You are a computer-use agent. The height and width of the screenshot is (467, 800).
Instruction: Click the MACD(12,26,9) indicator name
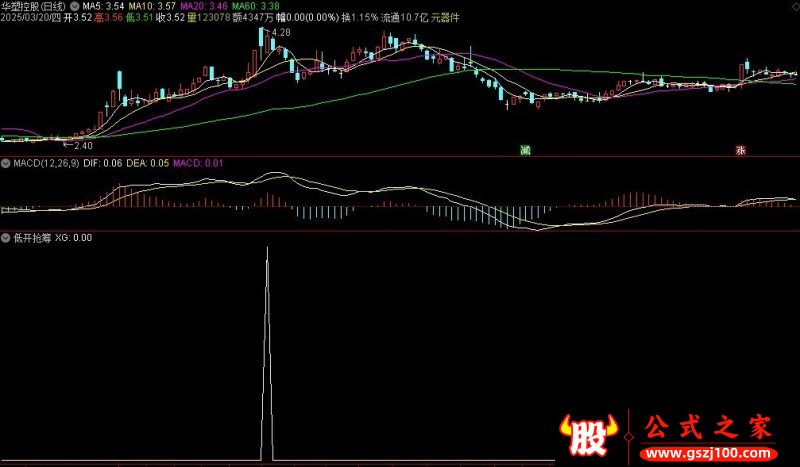(x=46, y=163)
